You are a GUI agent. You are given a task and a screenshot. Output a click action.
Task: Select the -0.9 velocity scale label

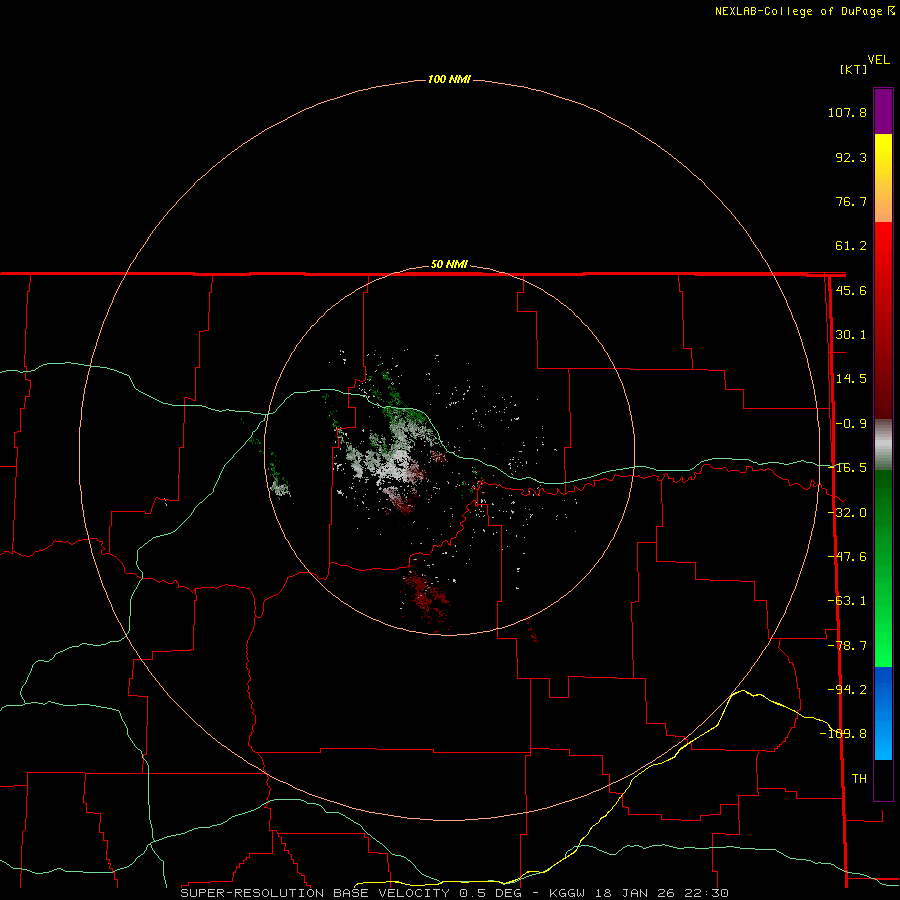(851, 424)
